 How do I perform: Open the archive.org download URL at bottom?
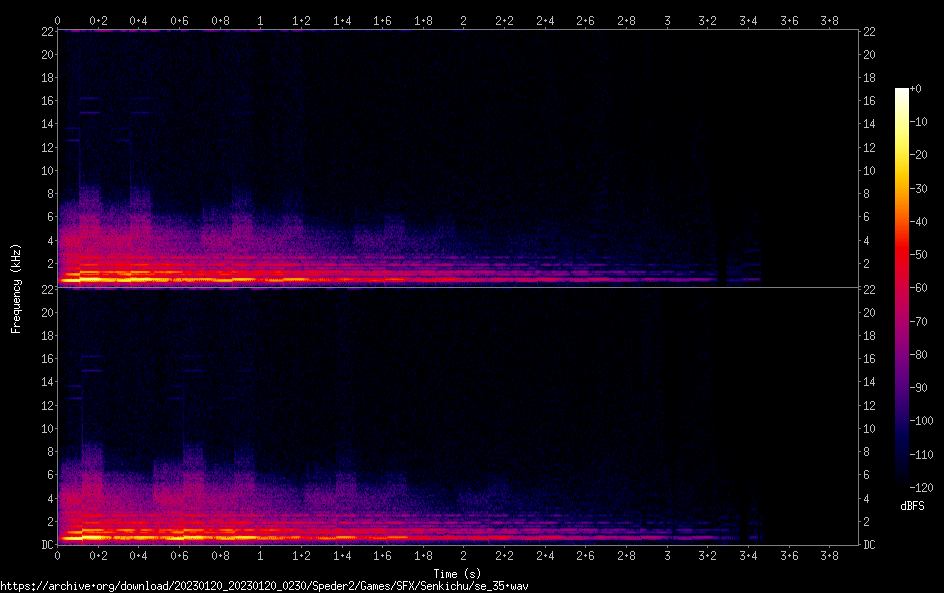264,586
